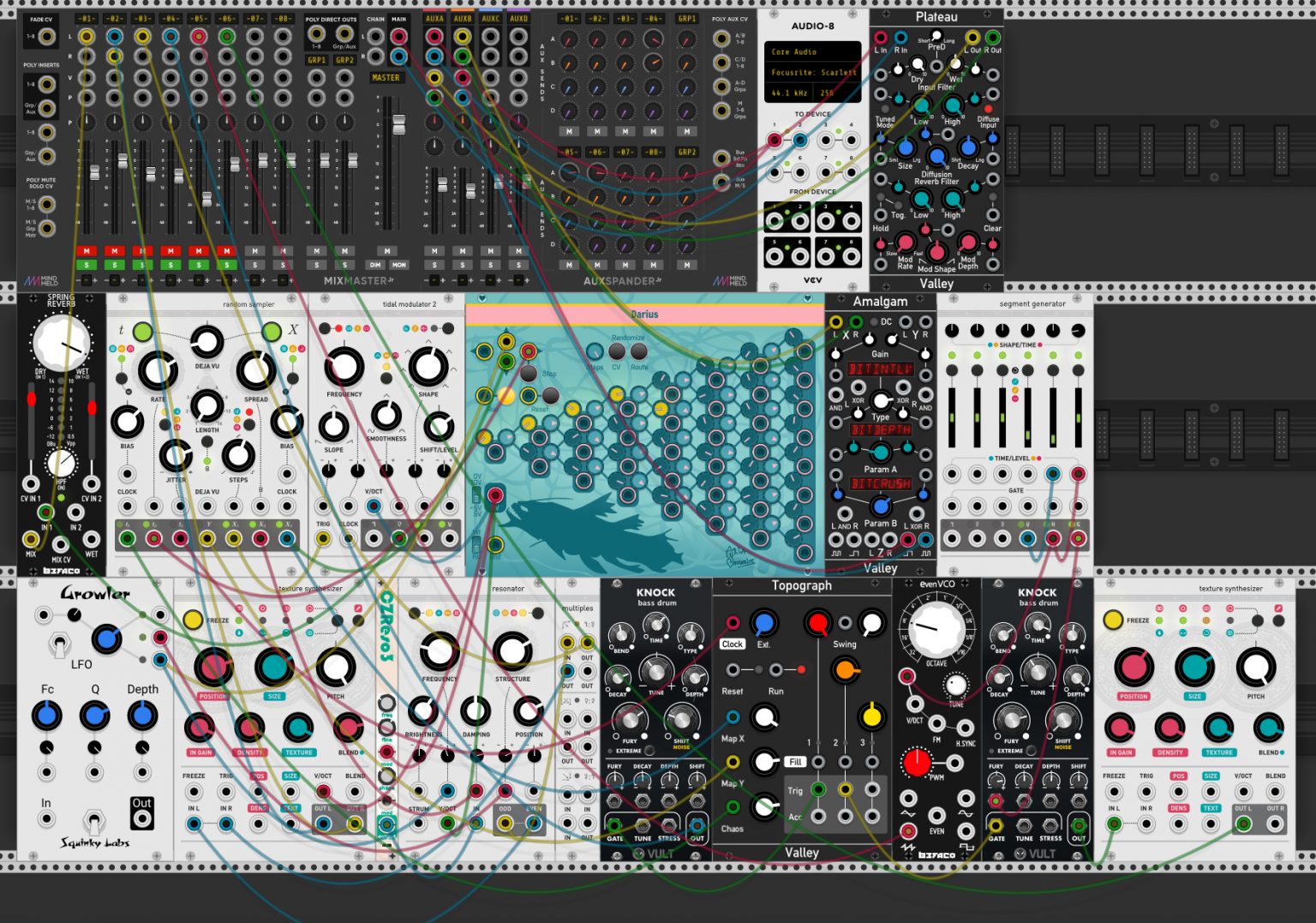Click the Plateau L In jack
Screen dimensions: 1316x923
click(x=881, y=38)
